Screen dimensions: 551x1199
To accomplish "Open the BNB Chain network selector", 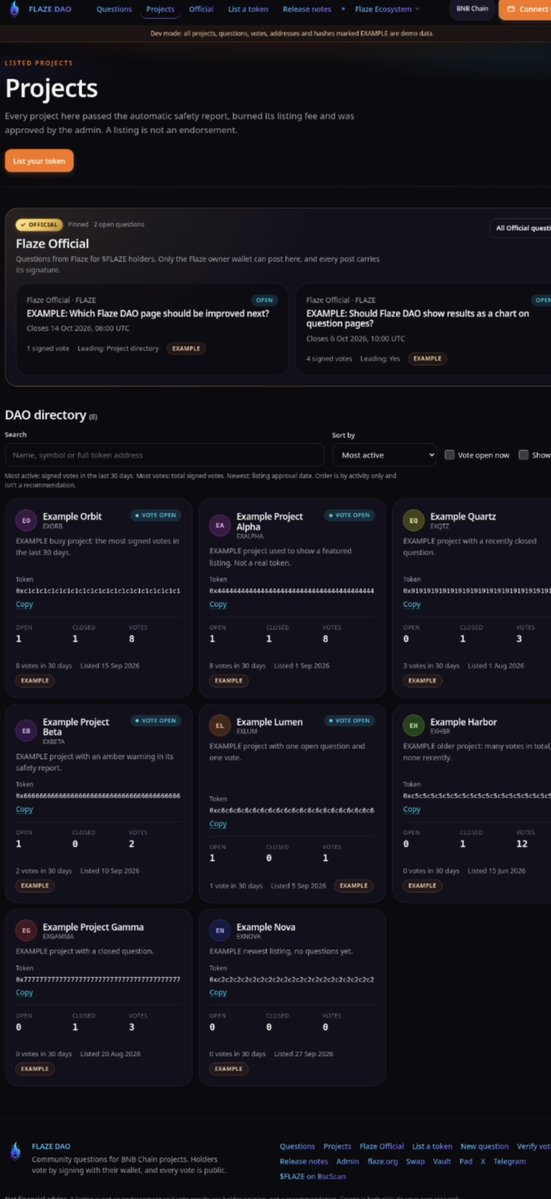I will [472, 9].
